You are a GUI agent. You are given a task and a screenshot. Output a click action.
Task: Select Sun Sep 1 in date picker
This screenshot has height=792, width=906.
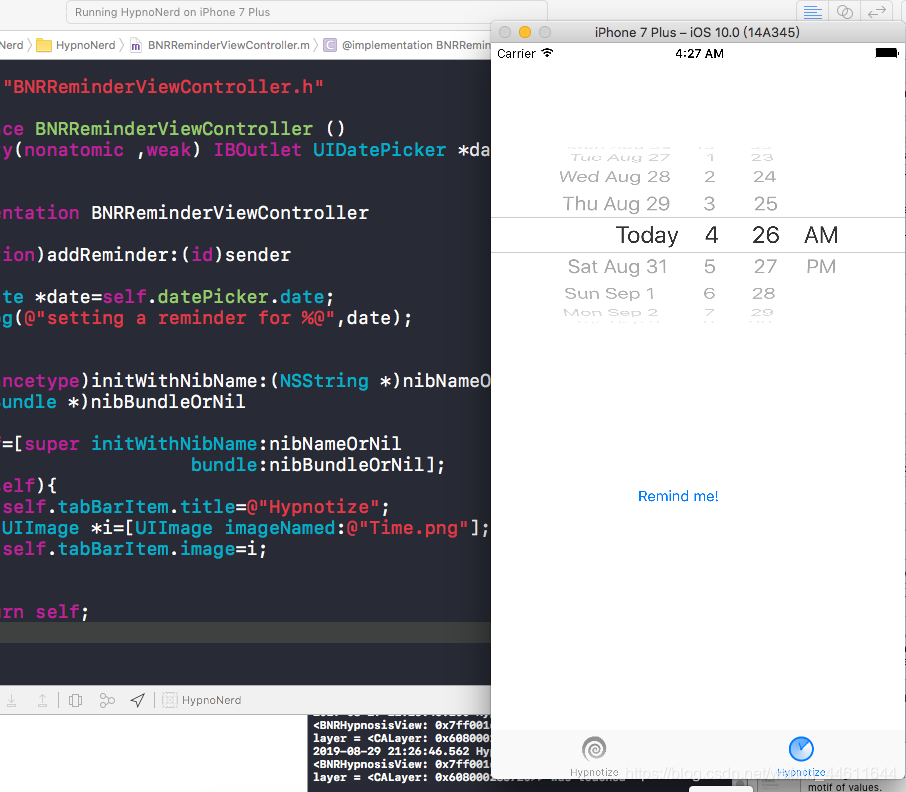tap(609, 293)
